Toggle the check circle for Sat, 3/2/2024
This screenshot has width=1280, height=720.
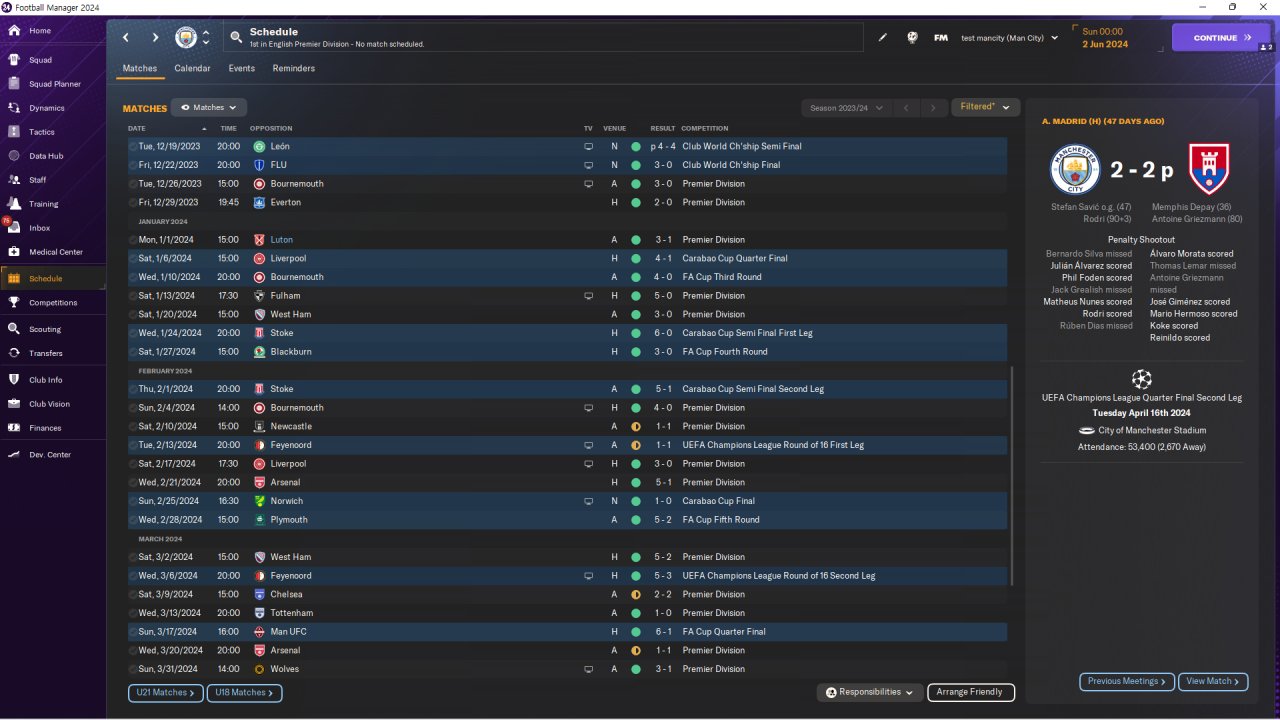[133, 557]
